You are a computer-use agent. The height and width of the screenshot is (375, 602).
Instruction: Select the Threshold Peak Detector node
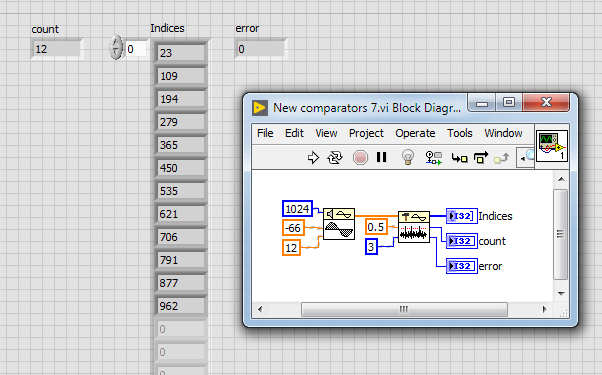coord(414,227)
